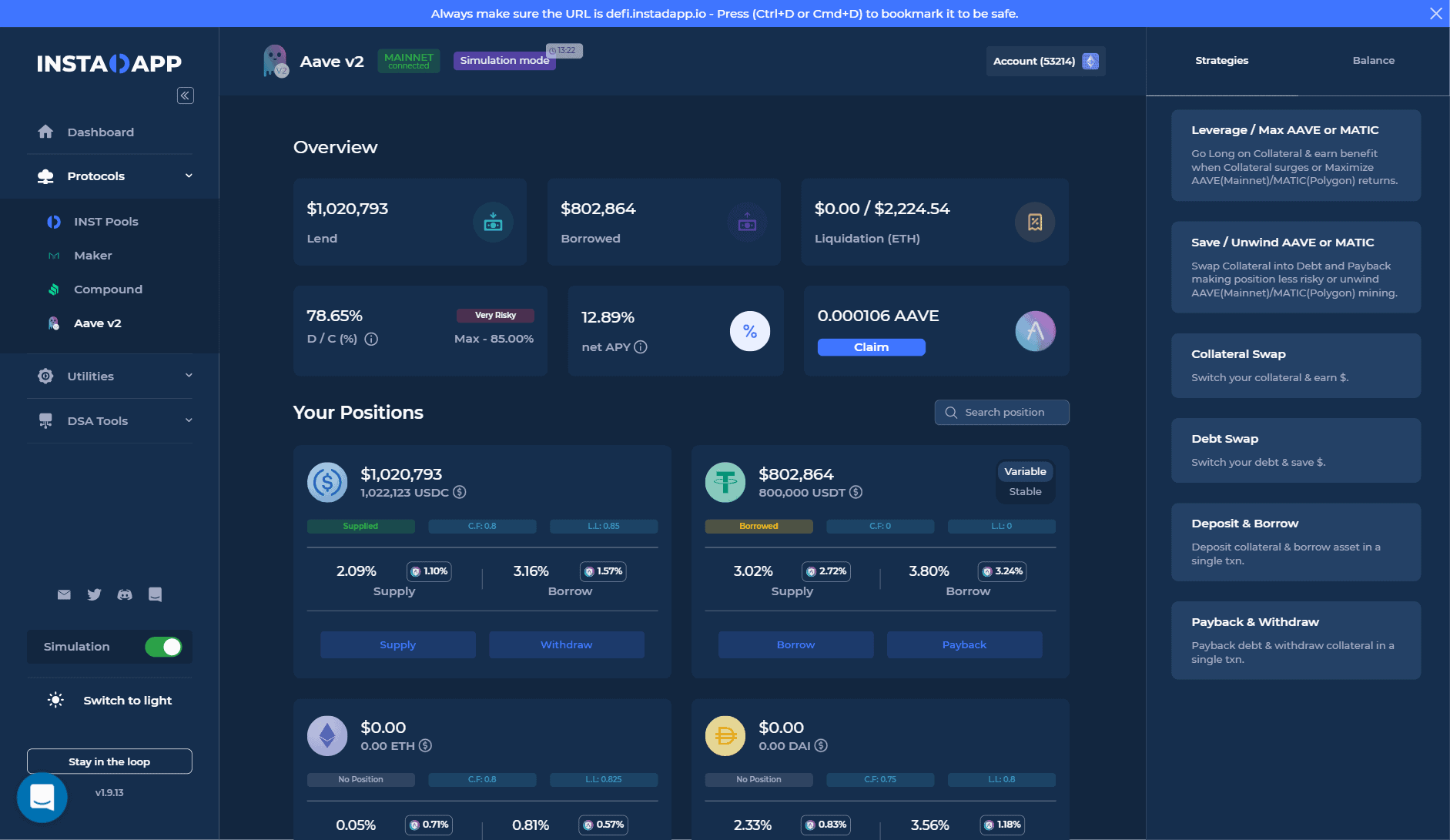Image resolution: width=1450 pixels, height=840 pixels.
Task: Open Payback & Withdraw strategy
Action: [x=1296, y=641]
